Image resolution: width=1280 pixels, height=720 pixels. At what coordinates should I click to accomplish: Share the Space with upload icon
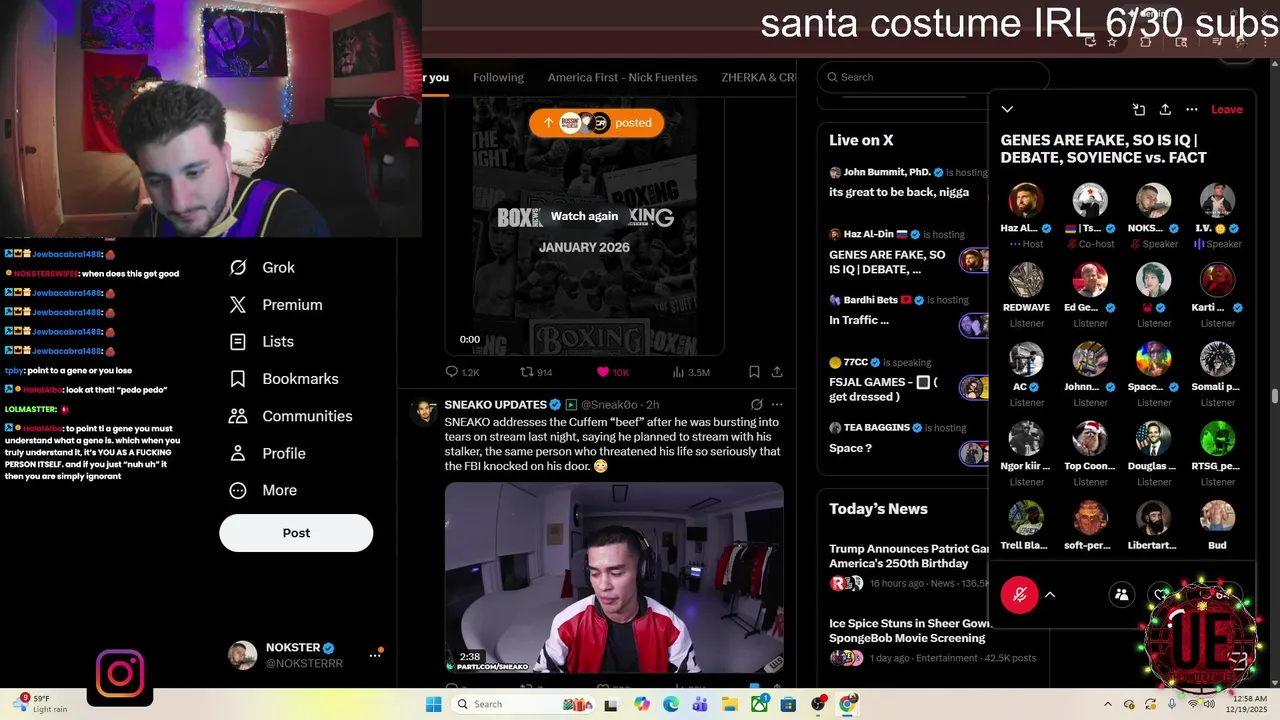(1165, 109)
